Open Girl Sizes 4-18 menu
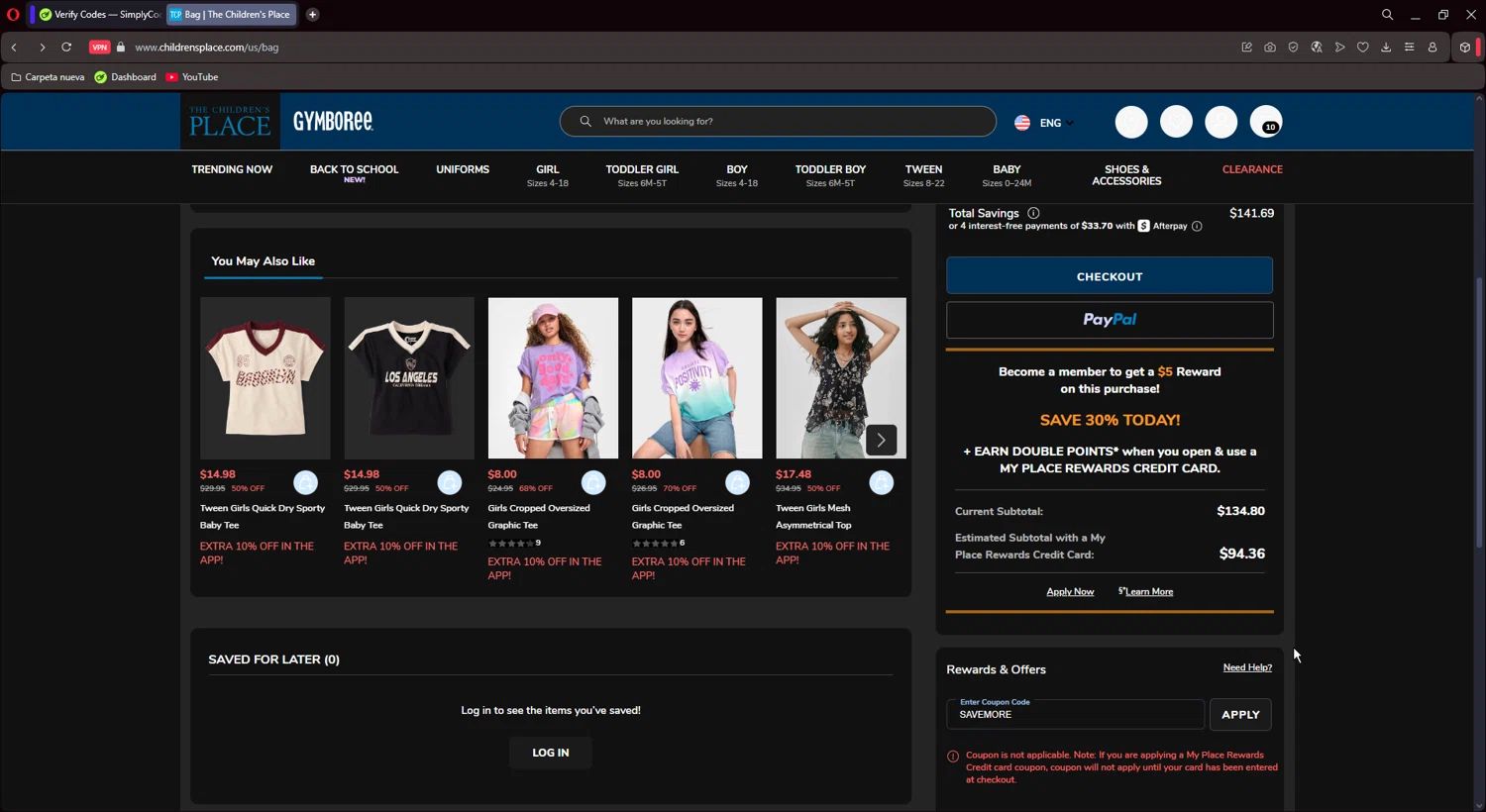The image size is (1486, 812). pyautogui.click(x=548, y=175)
